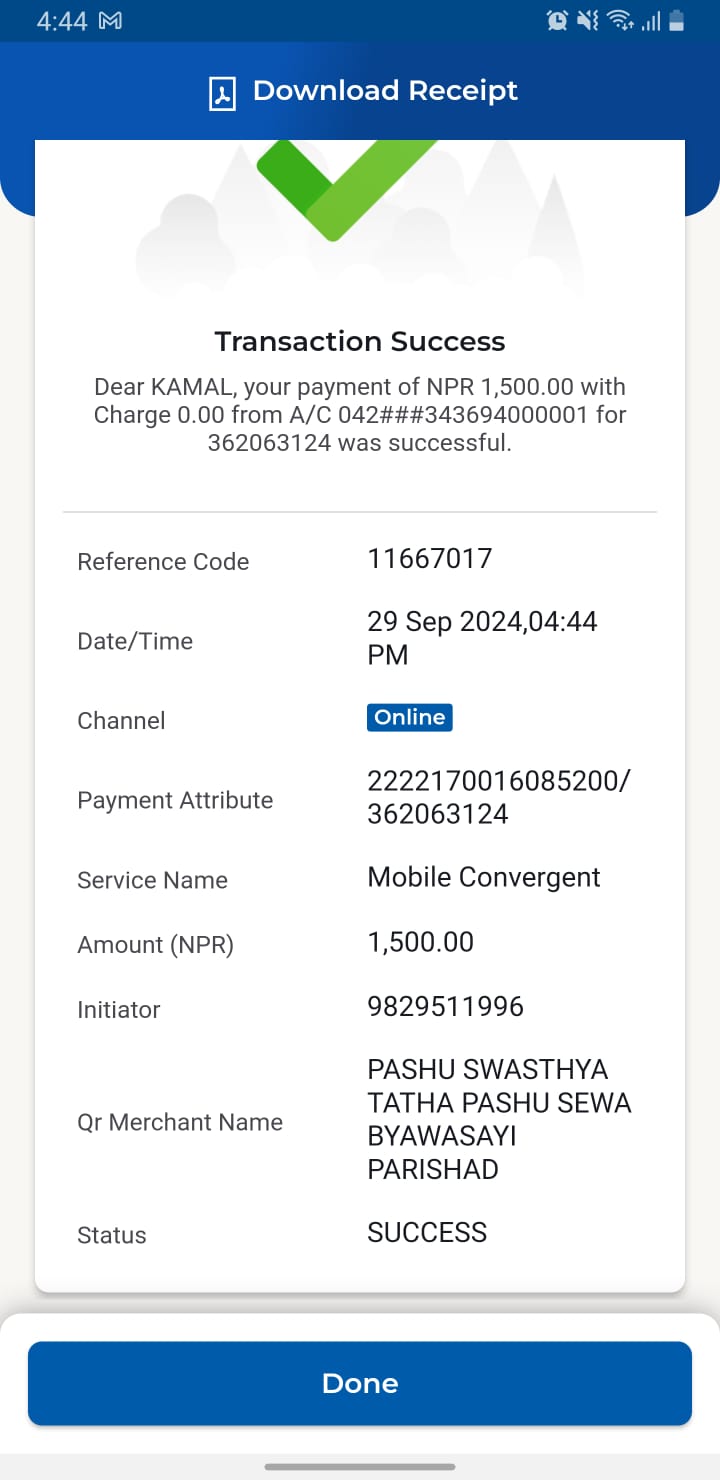This screenshot has height=1480, width=720.
Task: Tap the alarm clock status icon
Action: pyautogui.click(x=557, y=20)
